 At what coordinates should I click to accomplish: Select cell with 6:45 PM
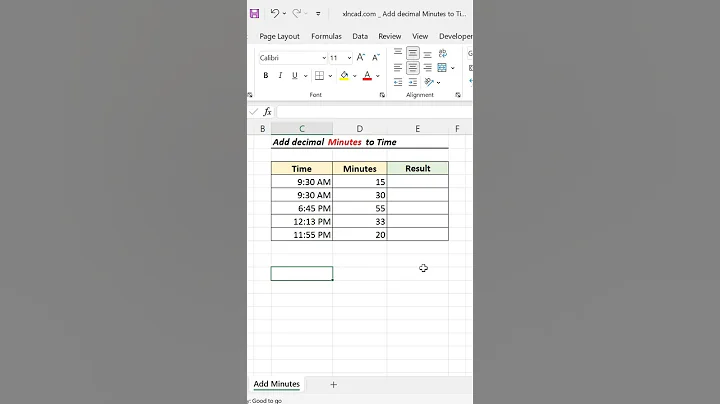pos(302,208)
